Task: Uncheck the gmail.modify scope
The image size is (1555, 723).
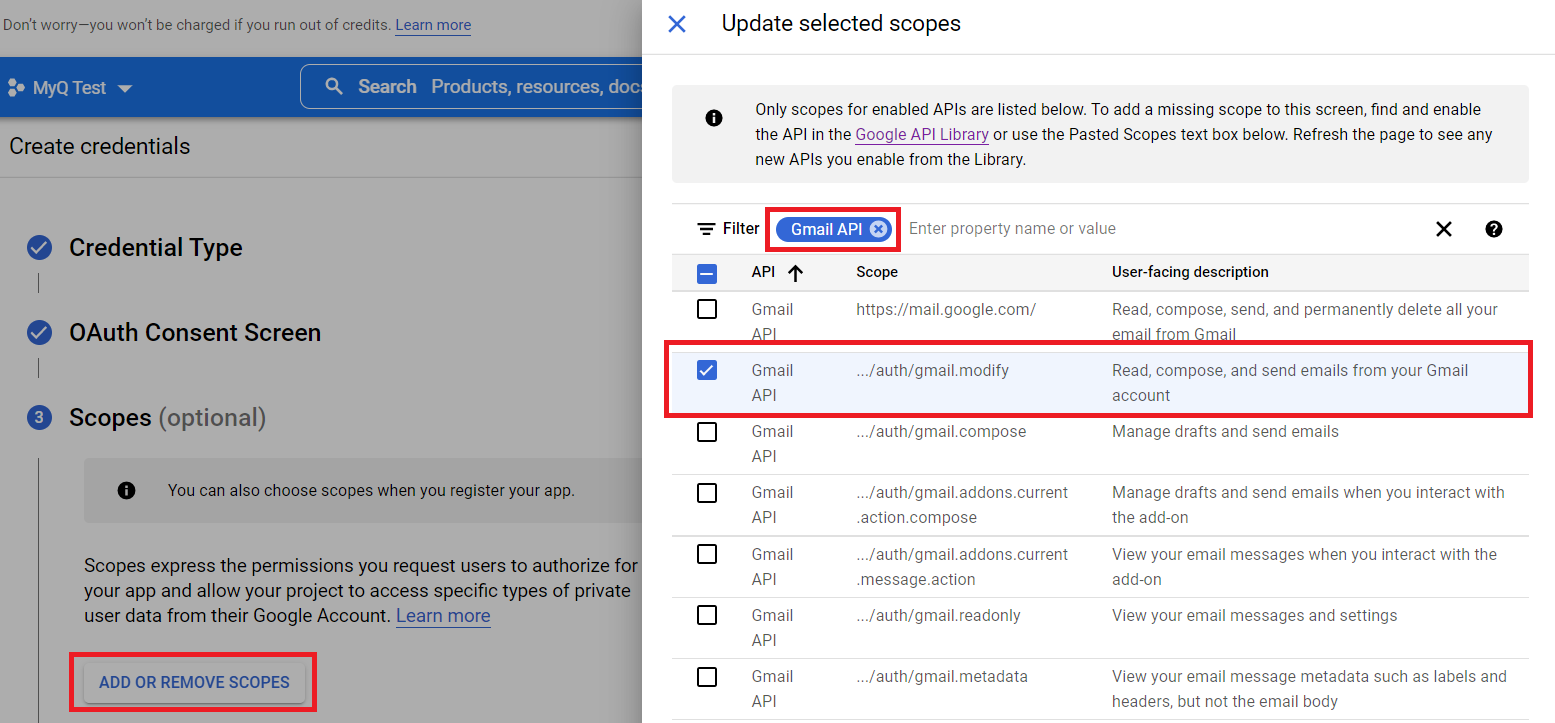Action: pos(707,369)
